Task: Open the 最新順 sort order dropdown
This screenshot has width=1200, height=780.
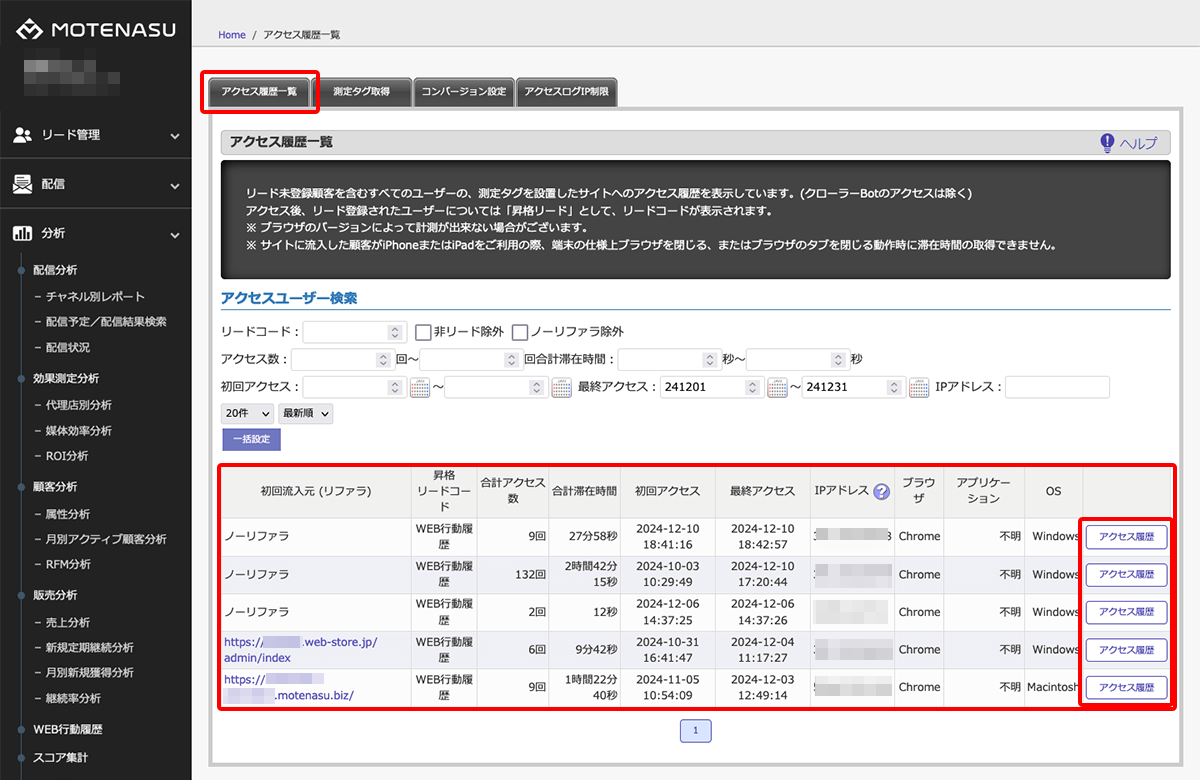Action: (306, 413)
